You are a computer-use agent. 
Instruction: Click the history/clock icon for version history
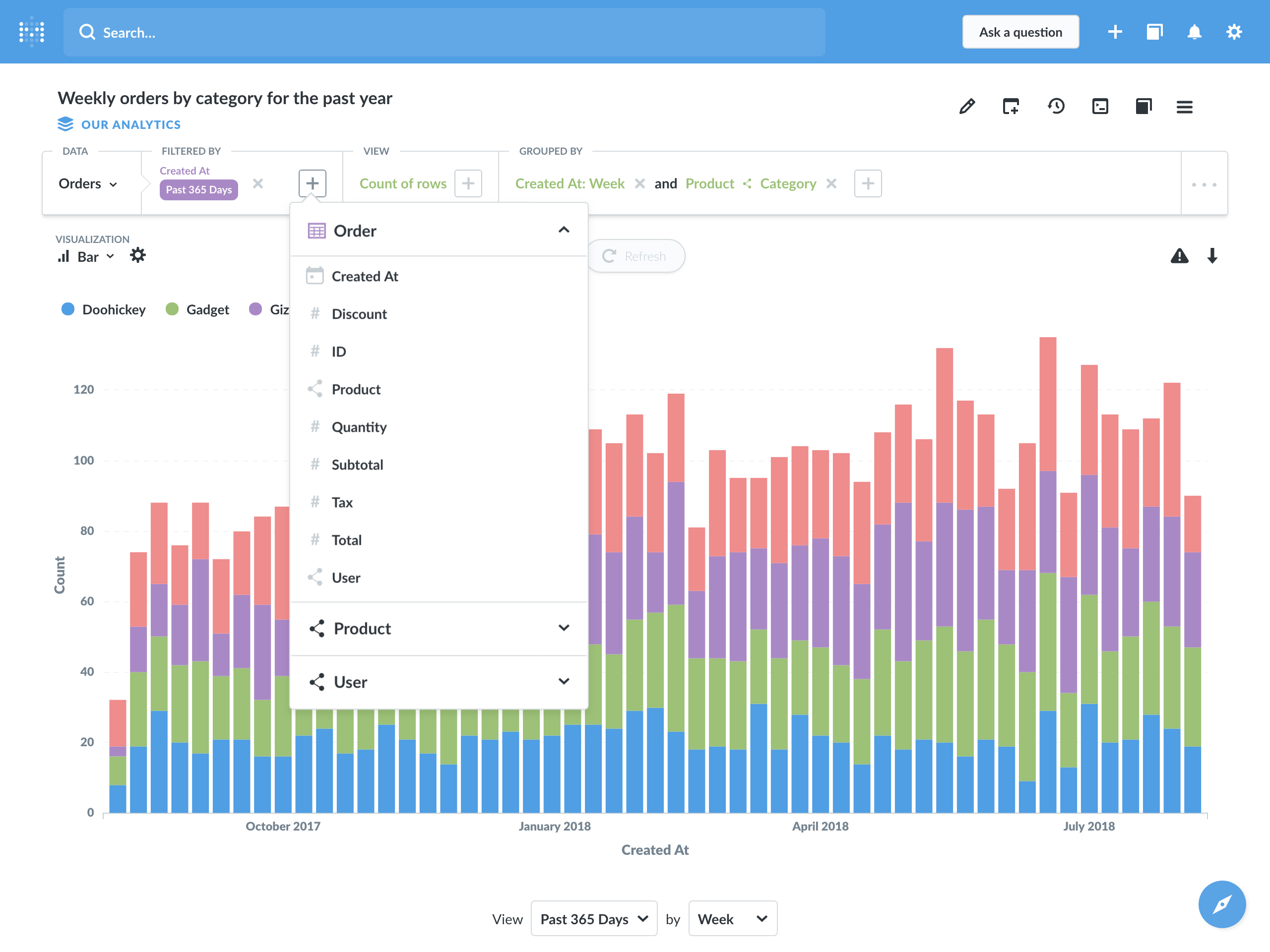(1056, 106)
